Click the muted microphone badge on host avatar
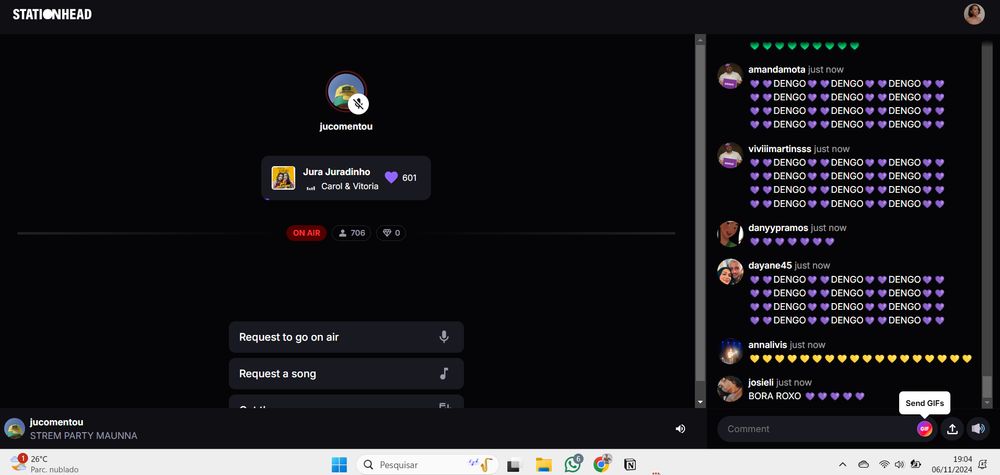This screenshot has height=475, width=1000. 358,104
